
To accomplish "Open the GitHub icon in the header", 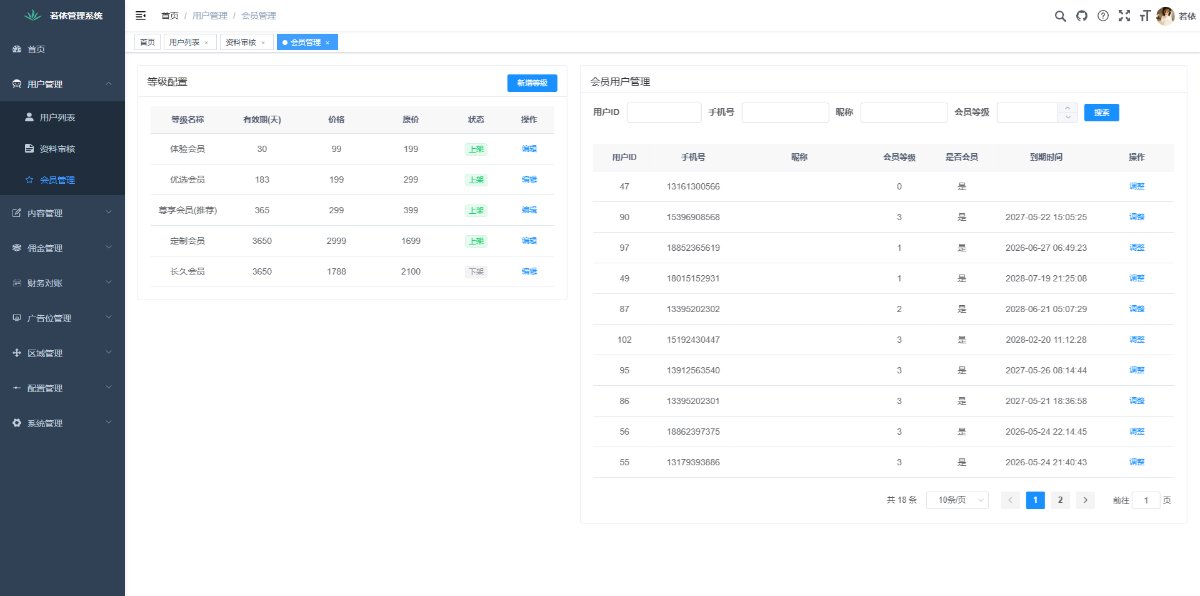I will tap(1082, 15).
